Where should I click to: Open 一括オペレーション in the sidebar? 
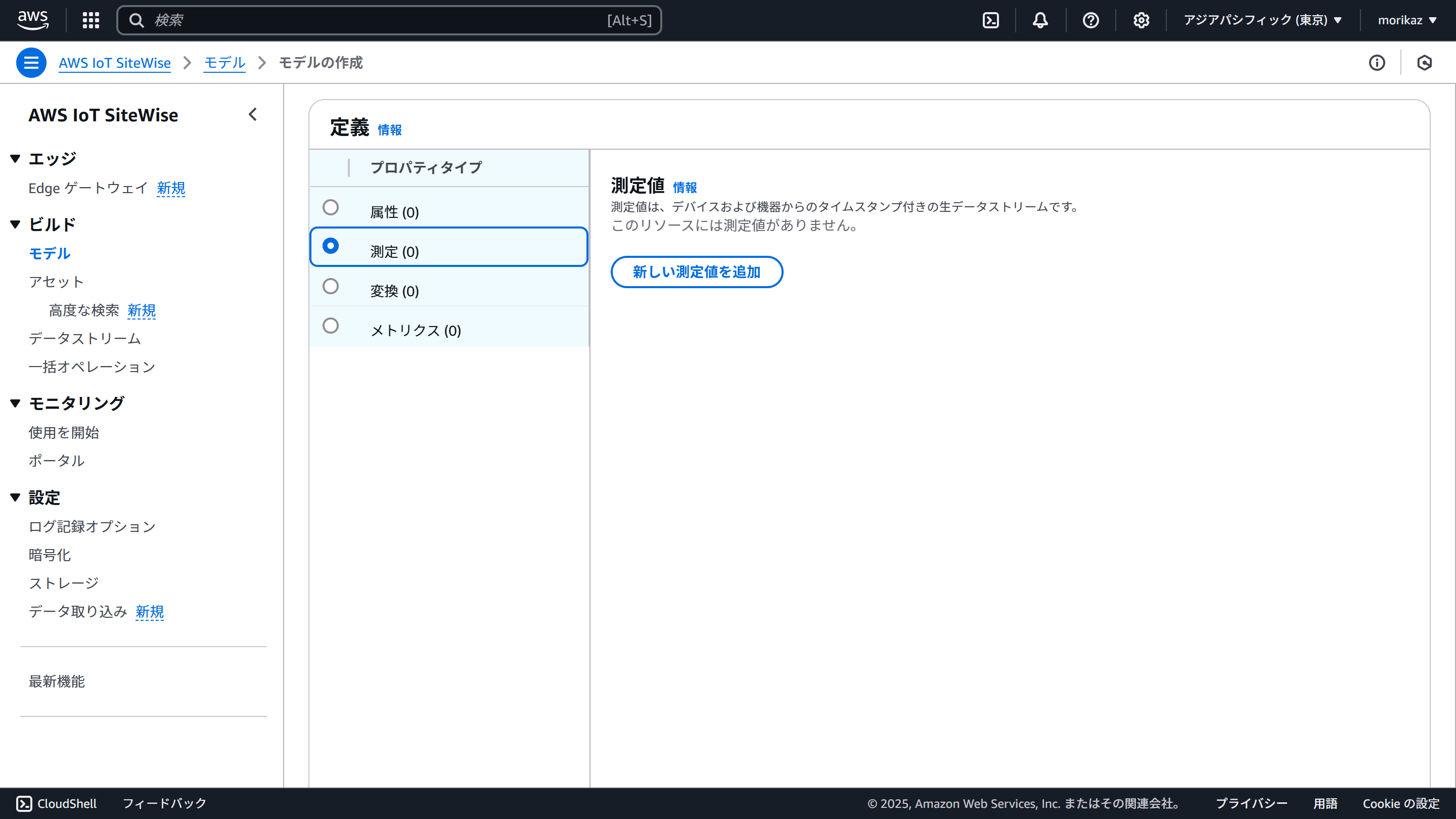92,367
